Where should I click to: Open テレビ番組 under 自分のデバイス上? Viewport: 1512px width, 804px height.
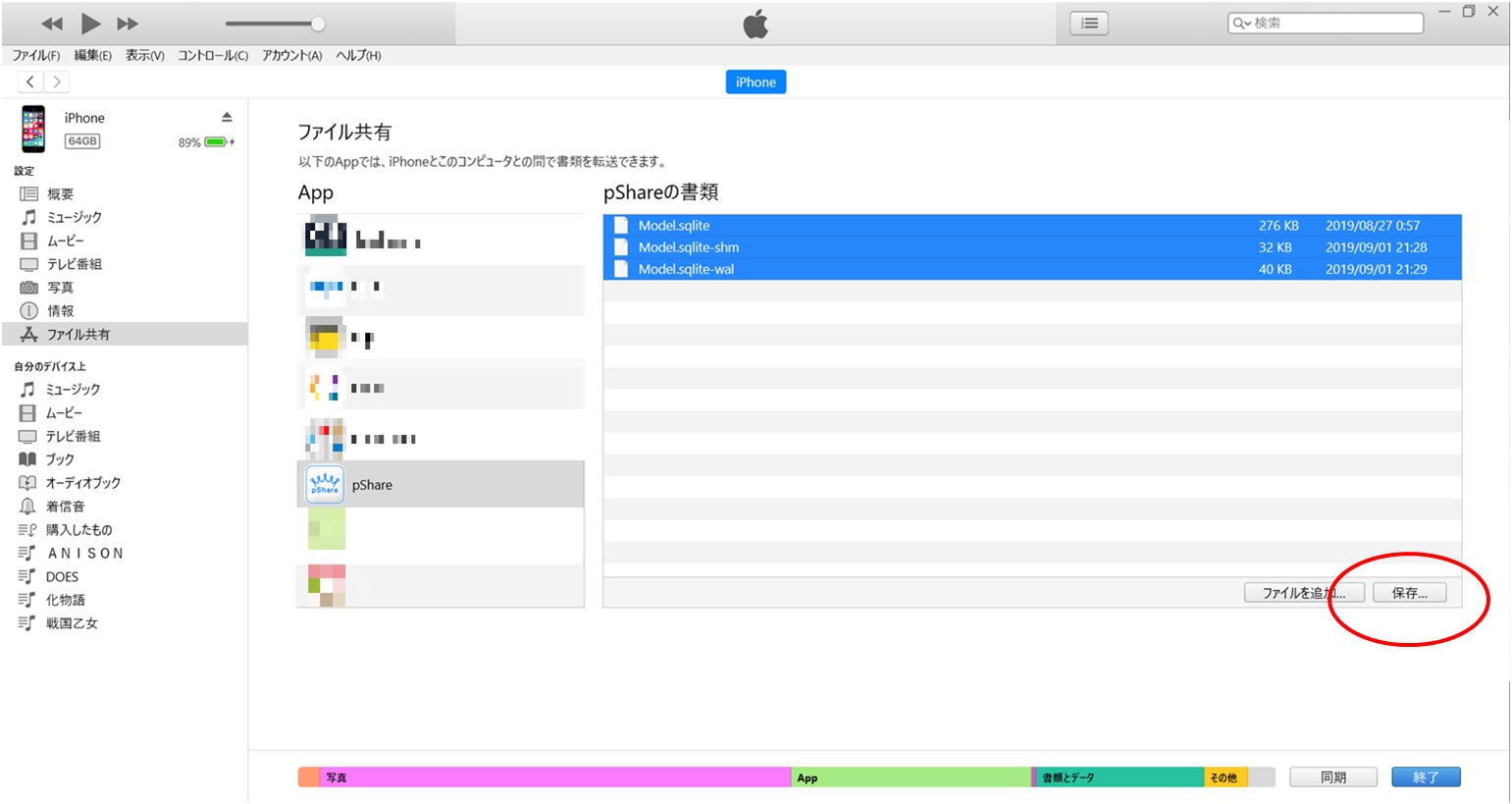coord(125,436)
